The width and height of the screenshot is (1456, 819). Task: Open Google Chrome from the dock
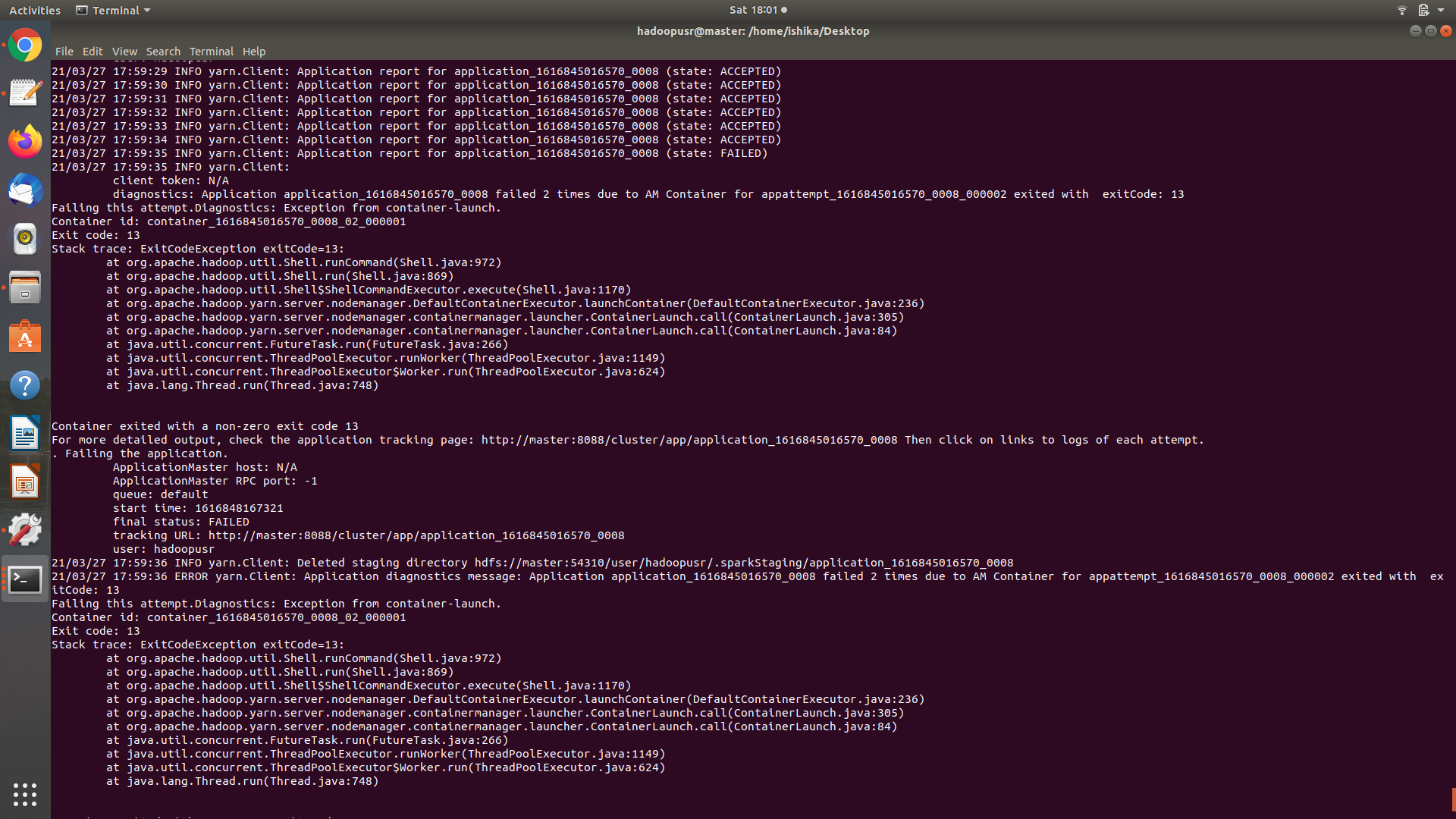coord(25,46)
